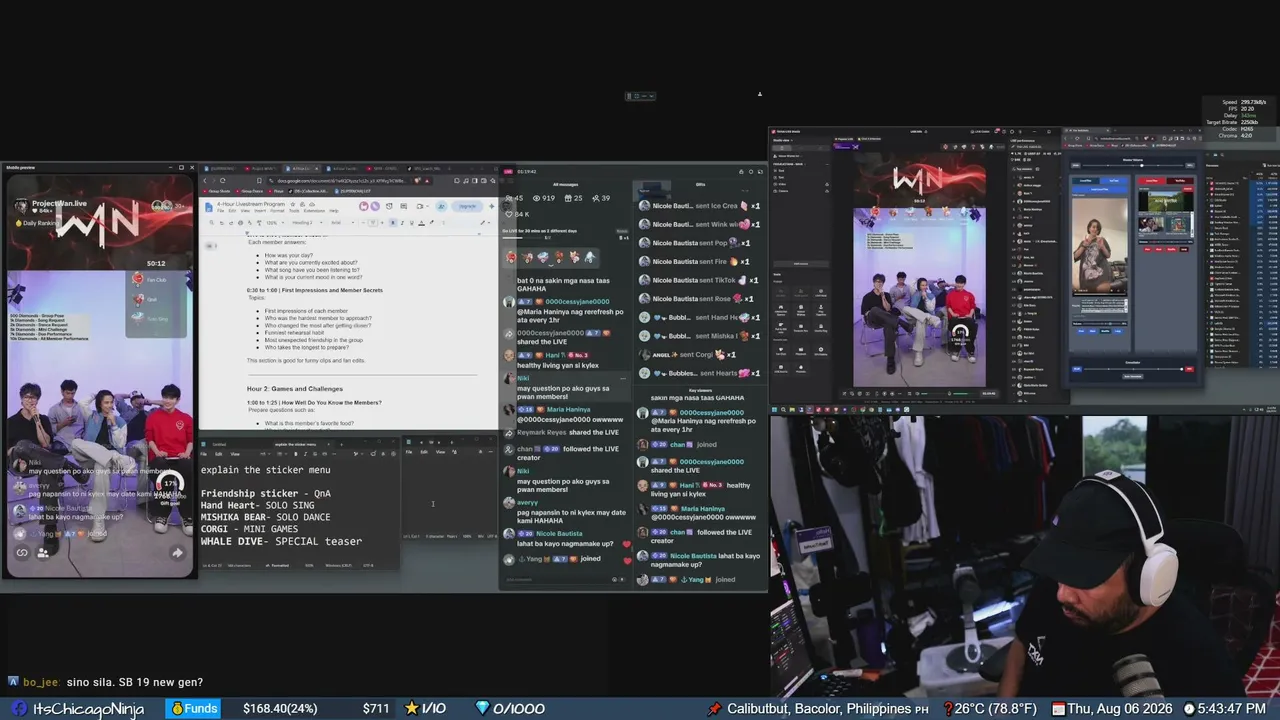1280x720 pixels.
Task: Click averyy's username in the chat
Action: (527, 503)
